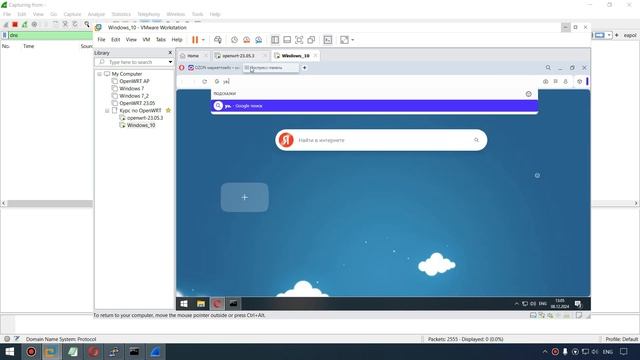Image resolution: width=640 pixels, height=360 pixels.
Task: Click the Yandex search field
Action: pos(381,140)
